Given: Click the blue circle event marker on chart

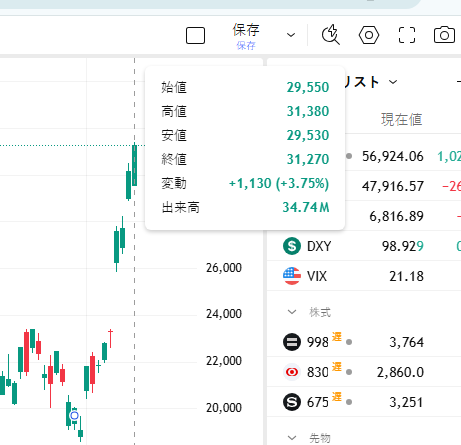Looking at the screenshot, I should pyautogui.click(x=74, y=415).
